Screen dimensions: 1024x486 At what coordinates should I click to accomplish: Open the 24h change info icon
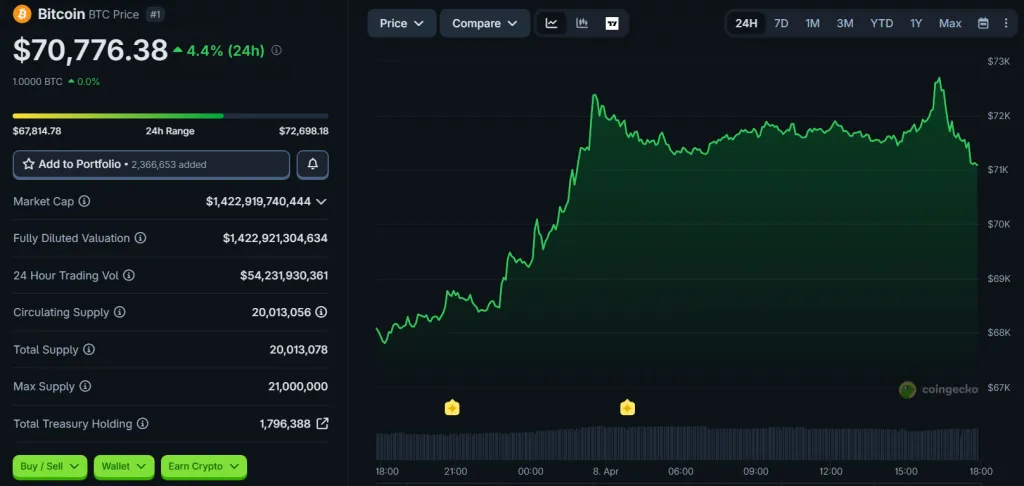(x=276, y=50)
